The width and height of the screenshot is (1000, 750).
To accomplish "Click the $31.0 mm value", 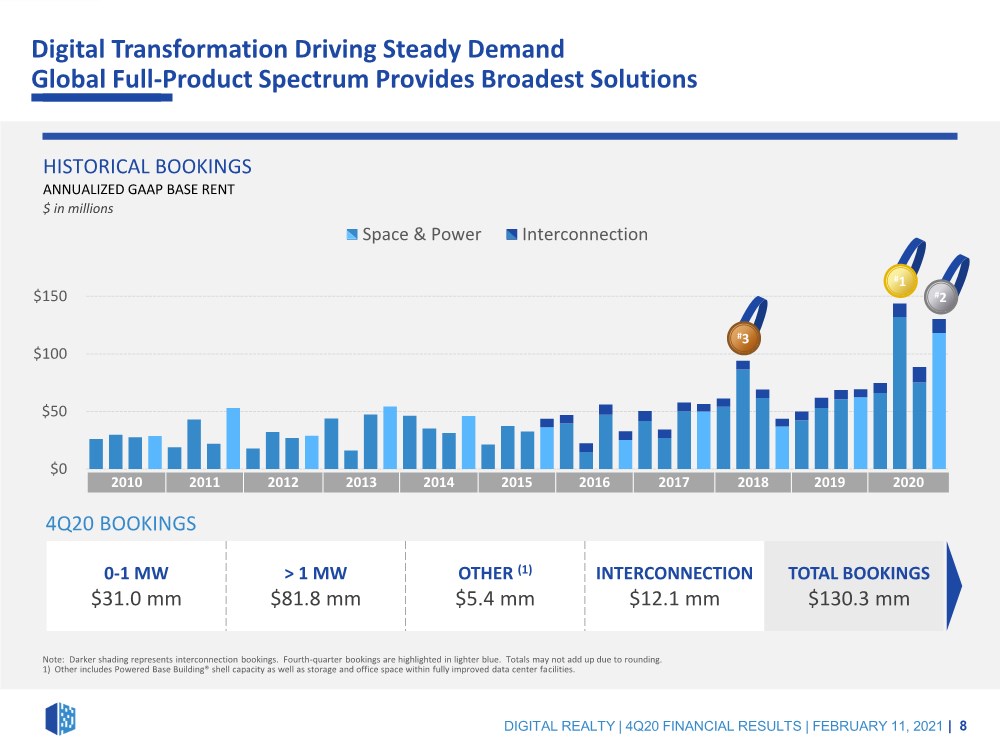I will tap(136, 599).
